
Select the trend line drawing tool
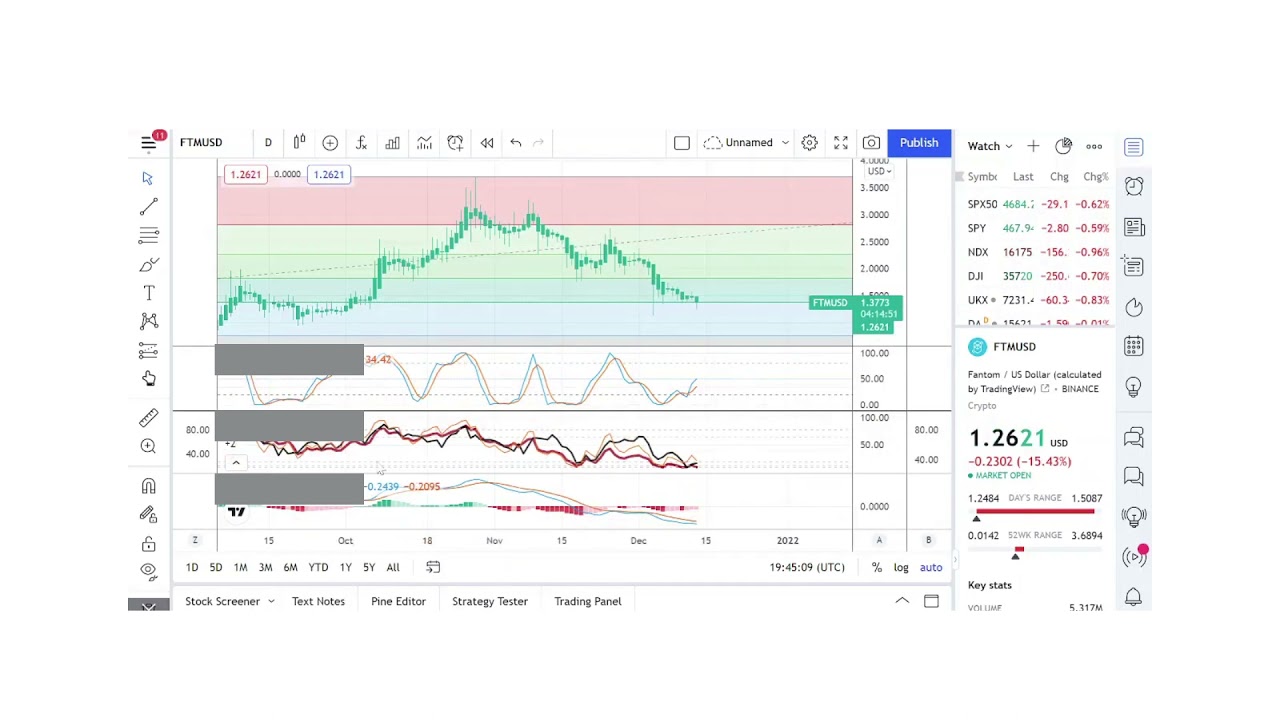[x=148, y=207]
